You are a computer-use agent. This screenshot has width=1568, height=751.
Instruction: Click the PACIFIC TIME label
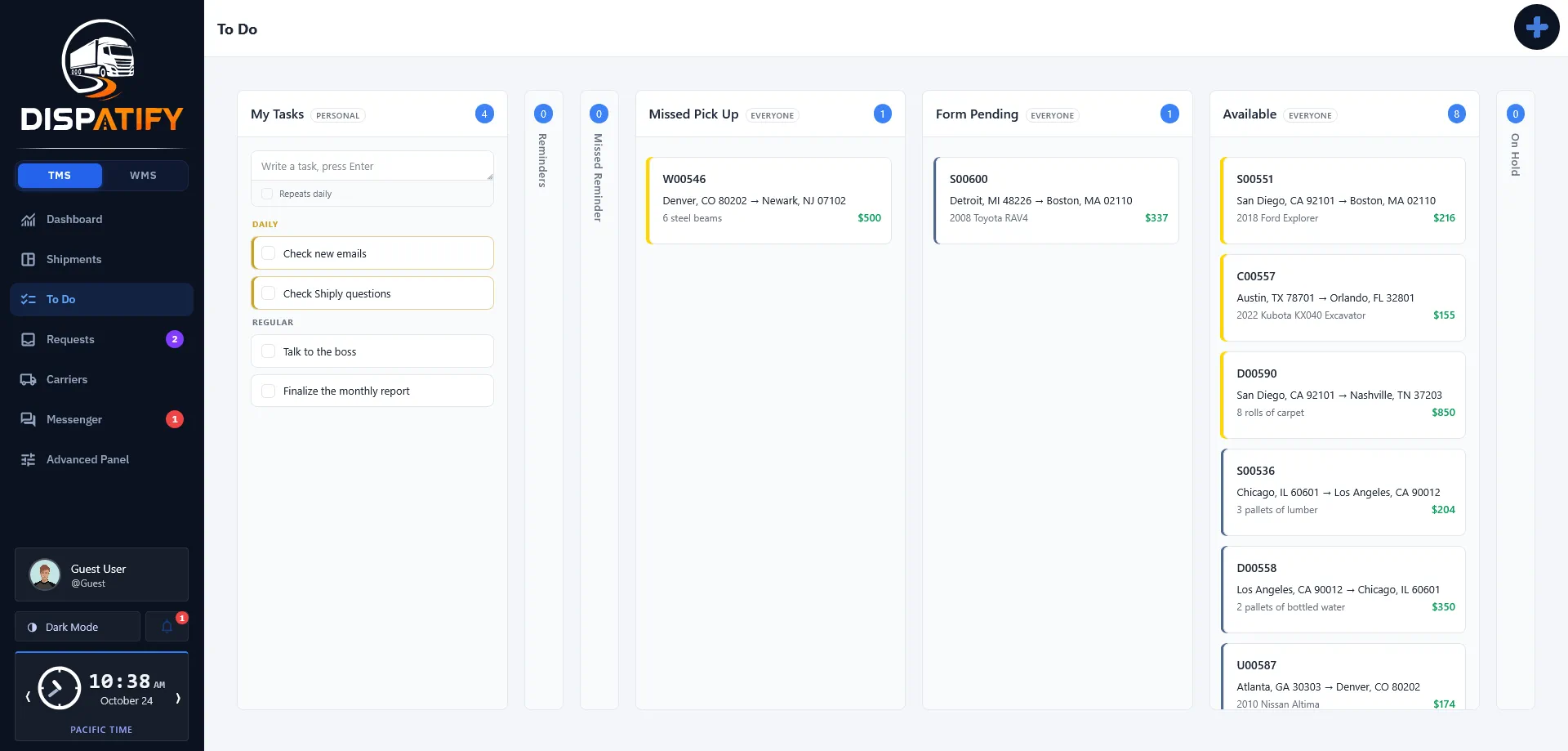click(101, 730)
